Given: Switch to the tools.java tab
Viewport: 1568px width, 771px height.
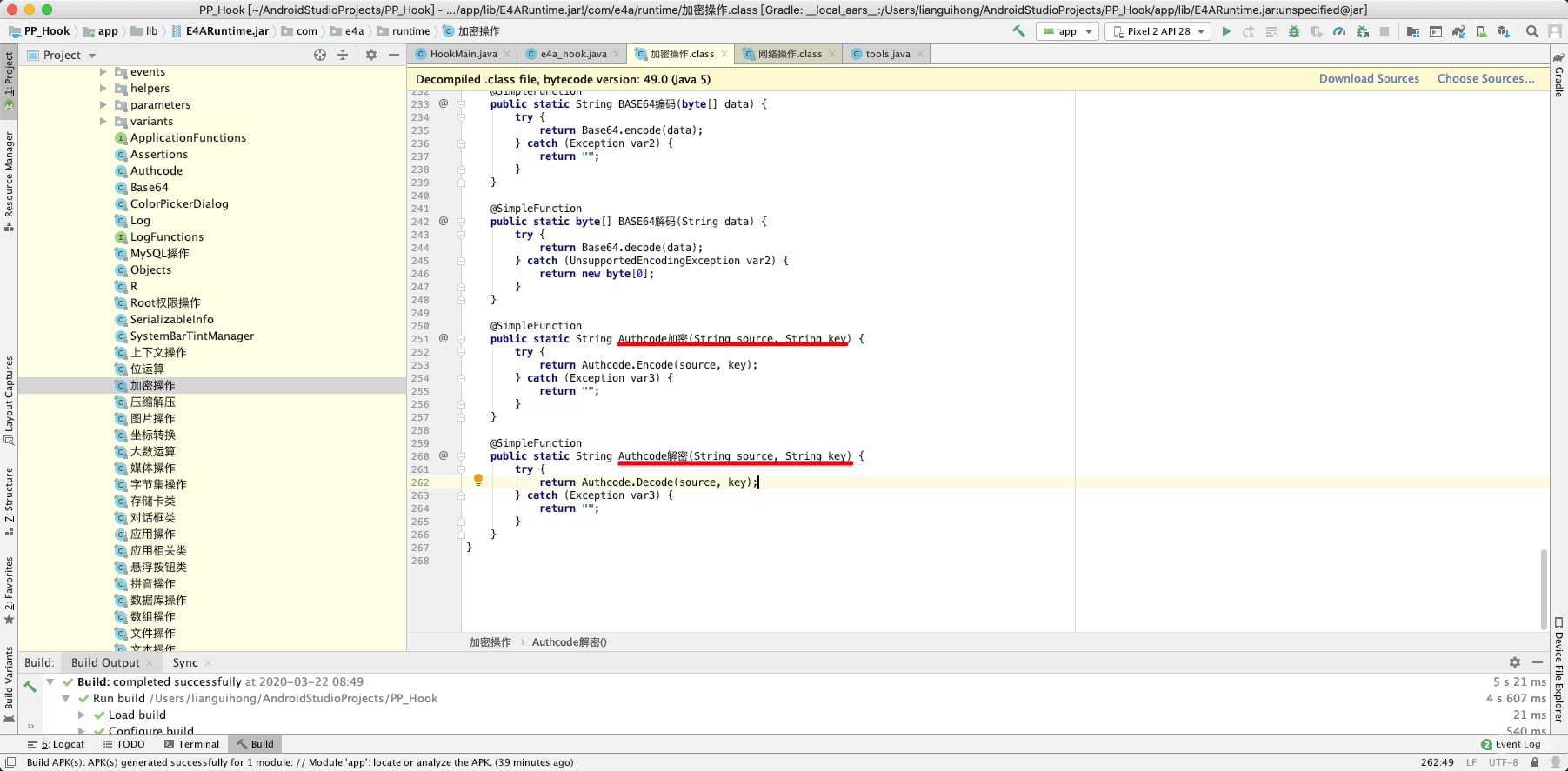Looking at the screenshot, I should pyautogui.click(x=887, y=54).
